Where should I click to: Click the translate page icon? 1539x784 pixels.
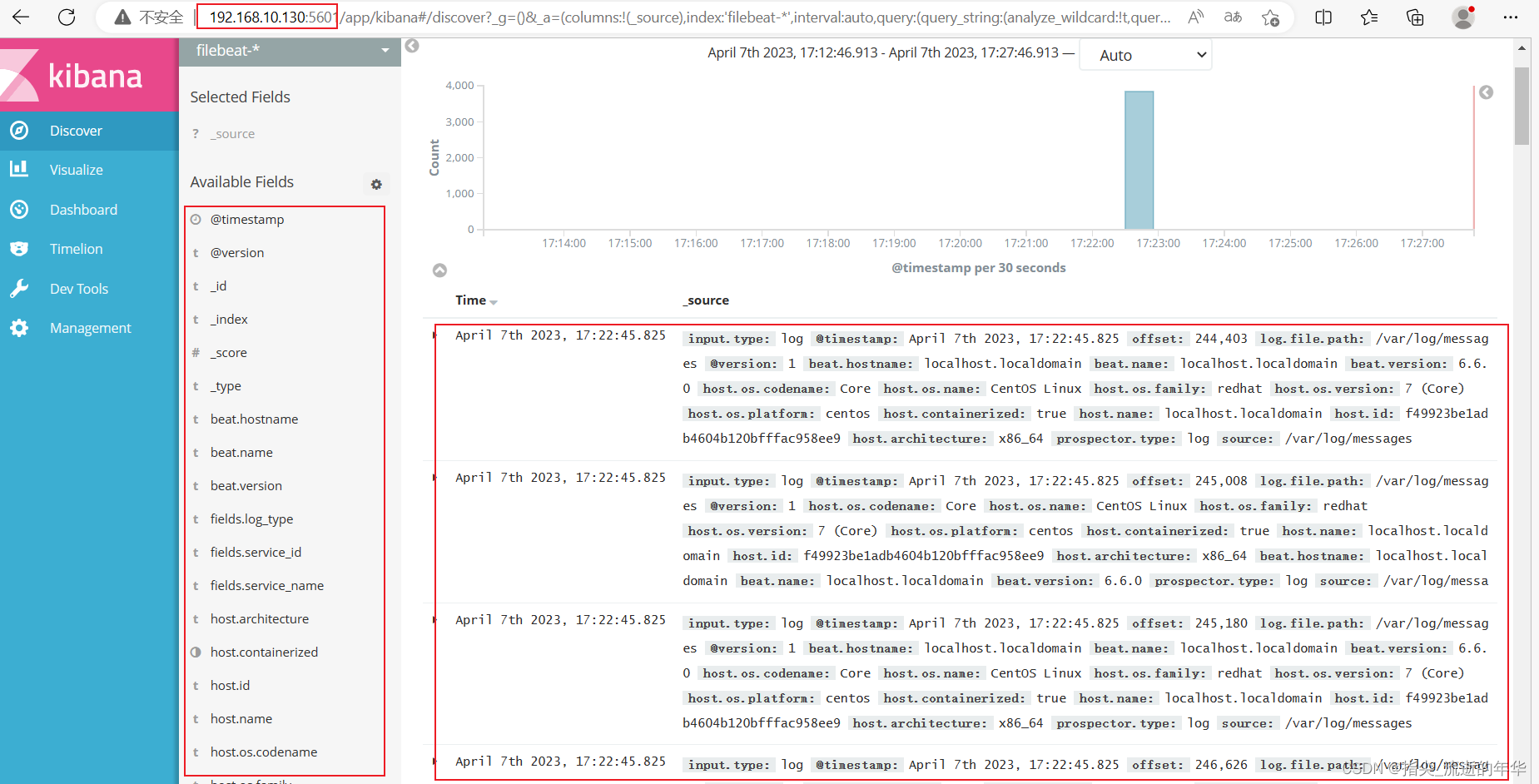[x=1234, y=17]
